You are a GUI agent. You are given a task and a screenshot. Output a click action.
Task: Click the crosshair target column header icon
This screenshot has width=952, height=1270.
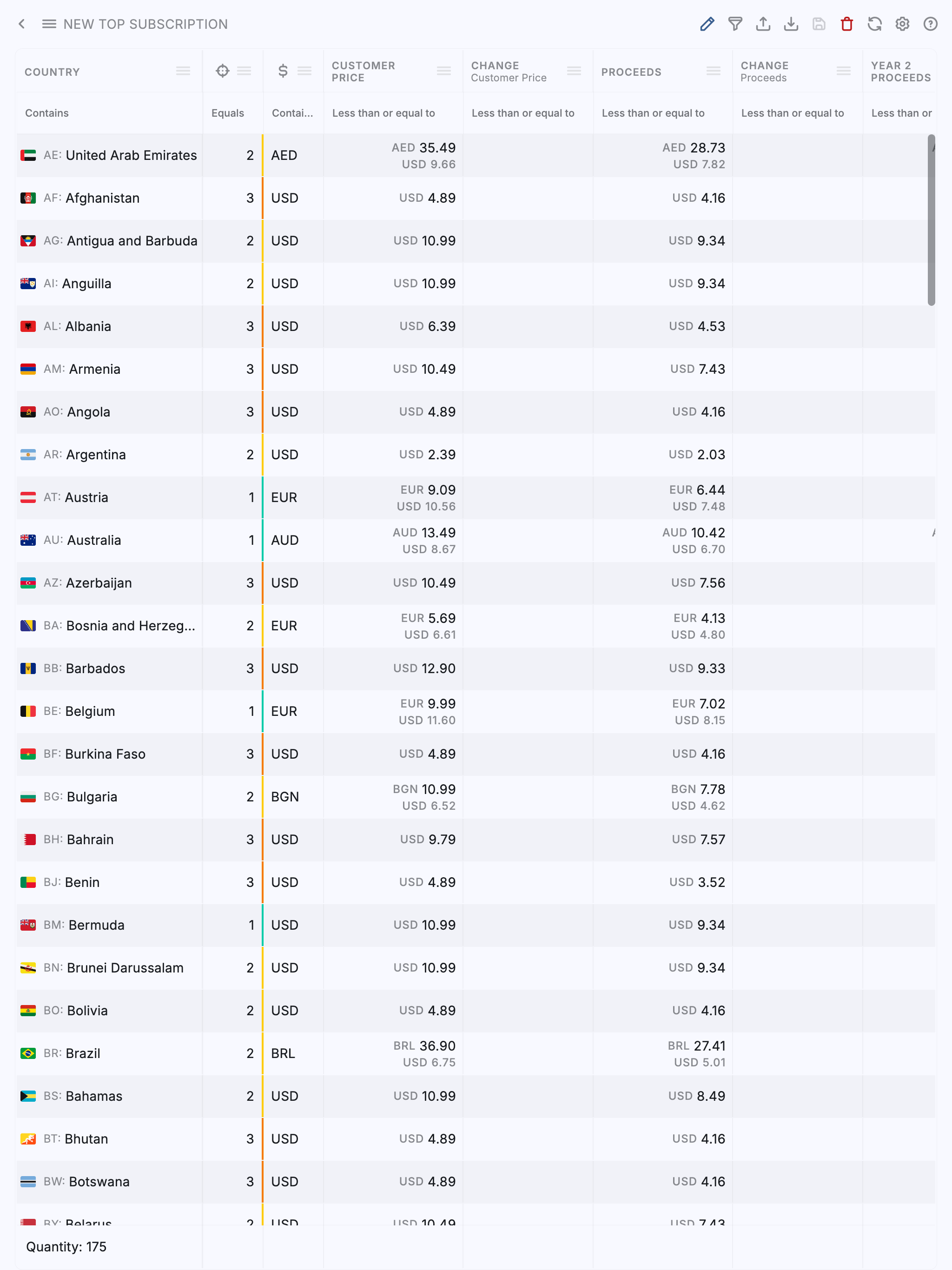222,71
